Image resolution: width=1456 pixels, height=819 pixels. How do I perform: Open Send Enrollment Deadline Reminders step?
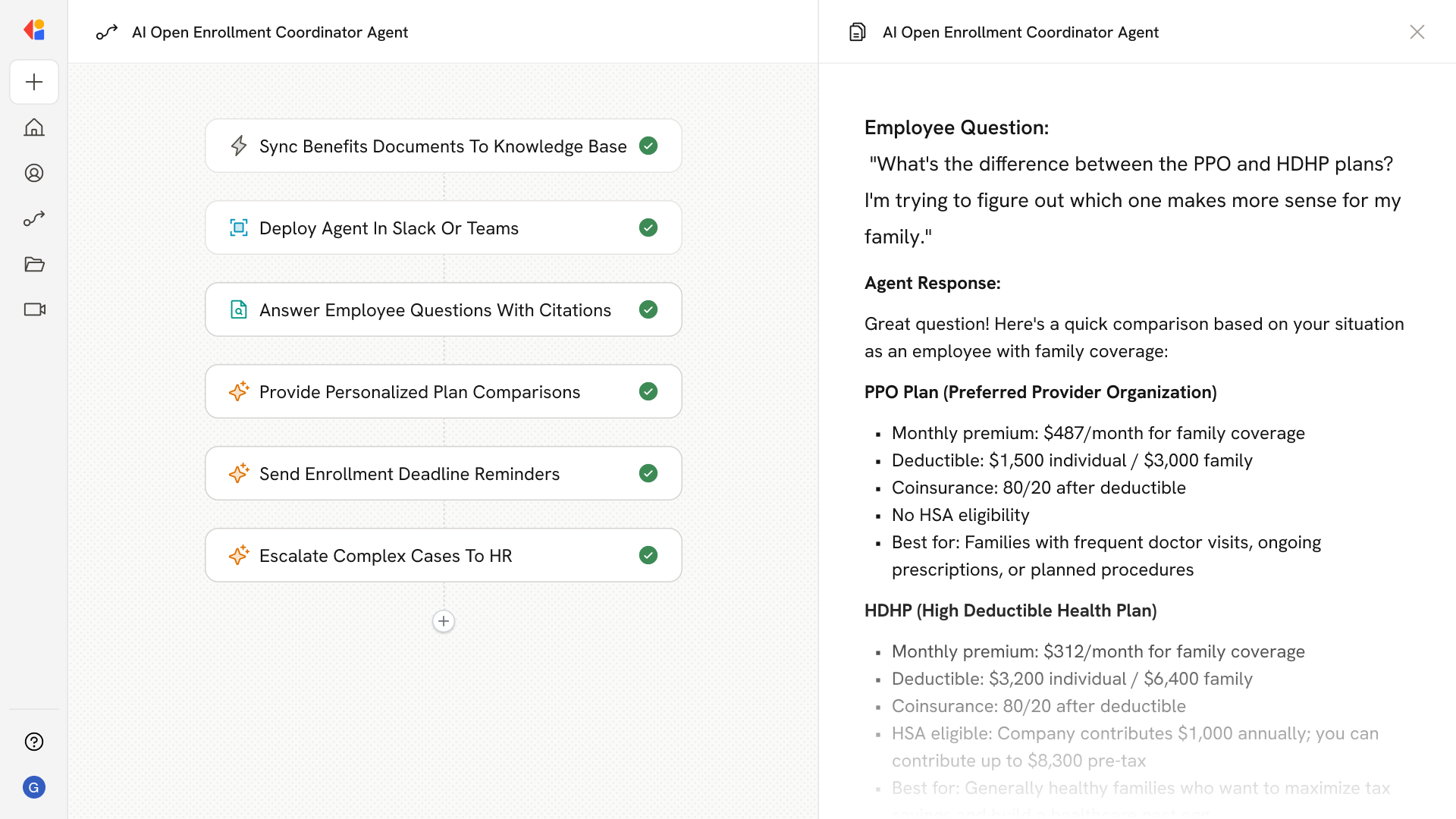click(409, 474)
